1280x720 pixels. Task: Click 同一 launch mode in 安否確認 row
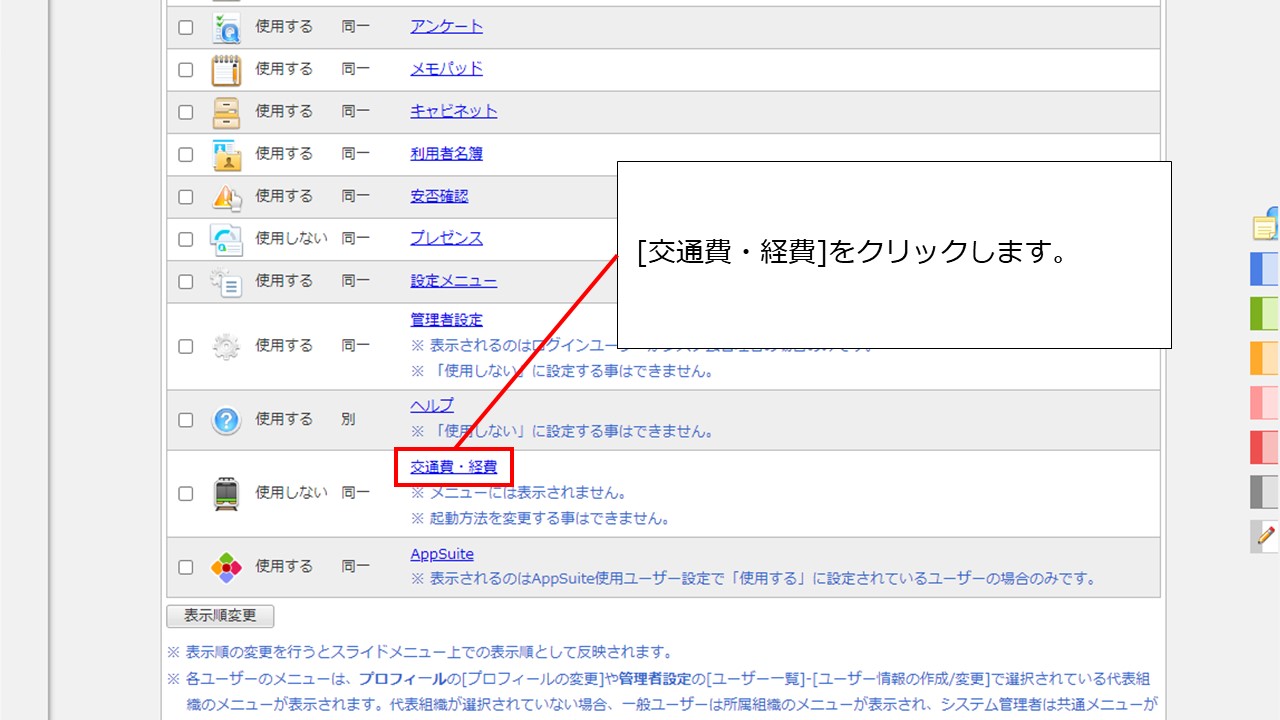[x=355, y=196]
